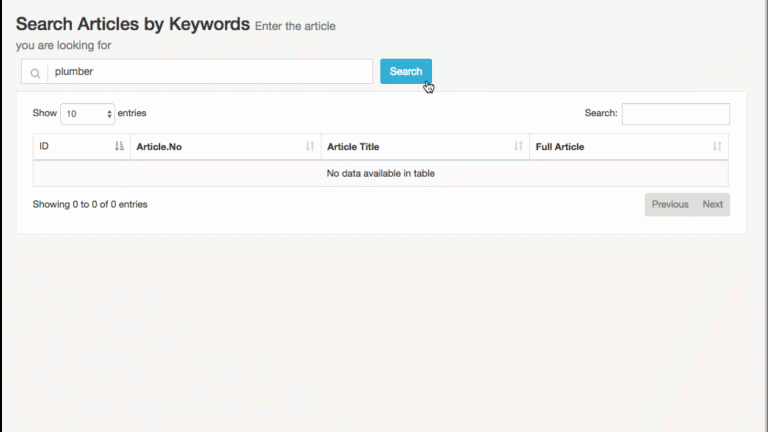This screenshot has height=432, width=768.
Task: Click the sort arrows icon in Article Title column
Action: click(518, 147)
